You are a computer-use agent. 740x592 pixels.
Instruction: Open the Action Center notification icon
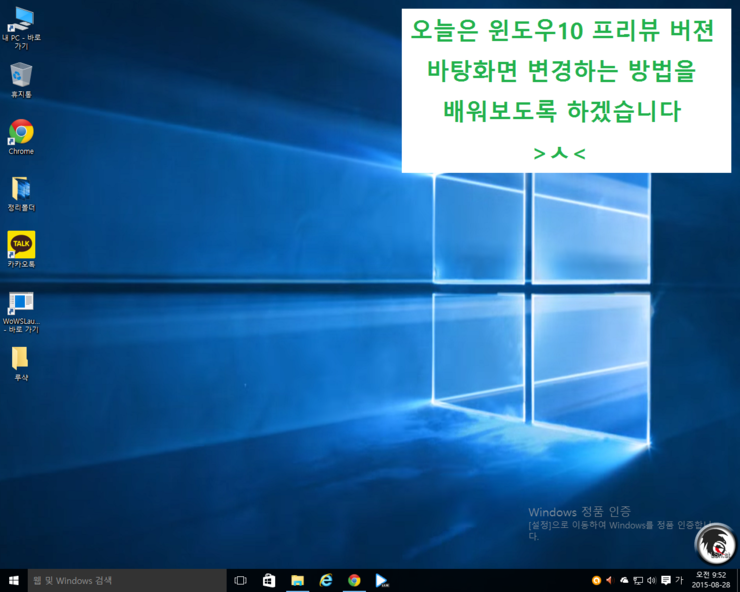click(666, 580)
